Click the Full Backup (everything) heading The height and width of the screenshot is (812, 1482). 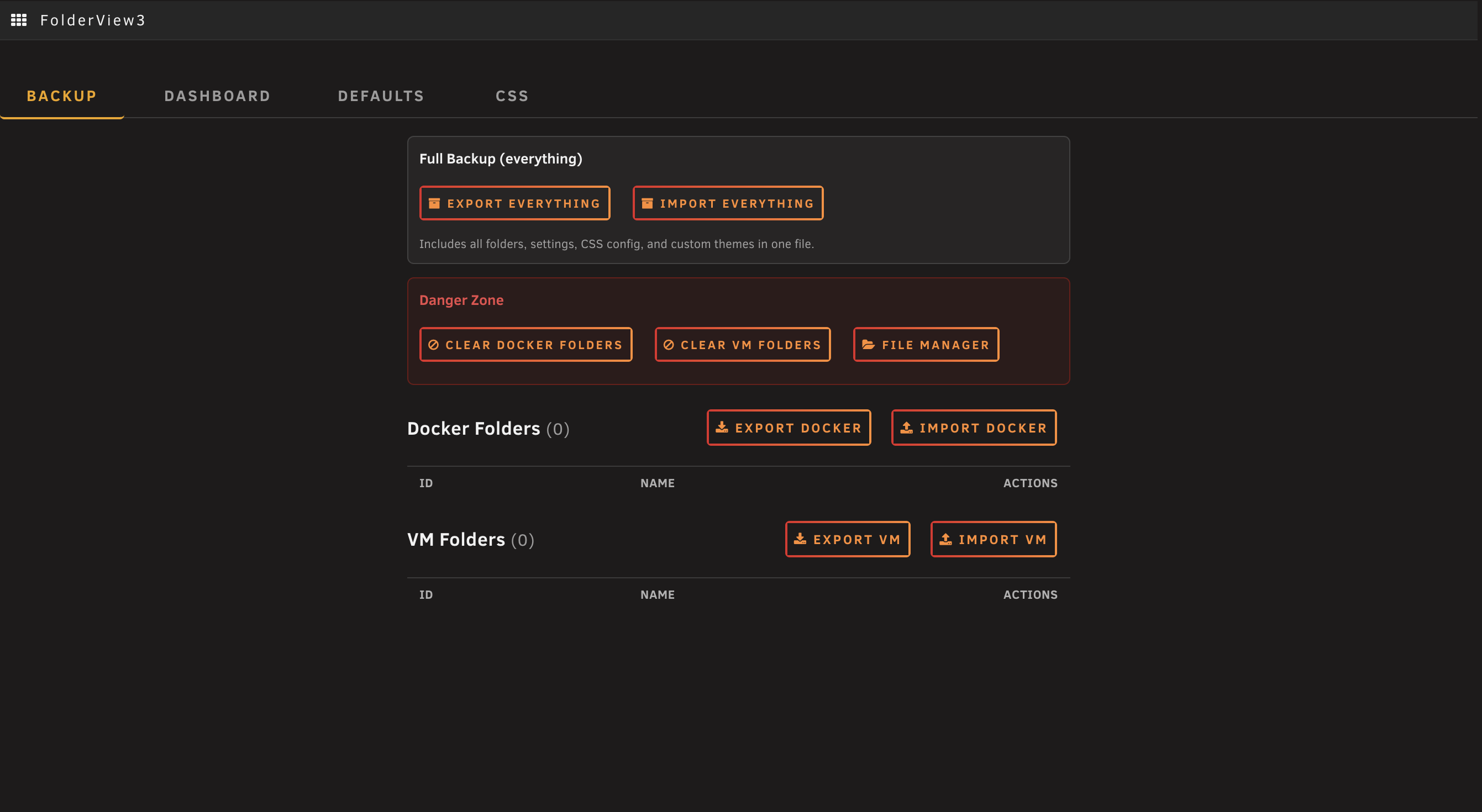(501, 159)
